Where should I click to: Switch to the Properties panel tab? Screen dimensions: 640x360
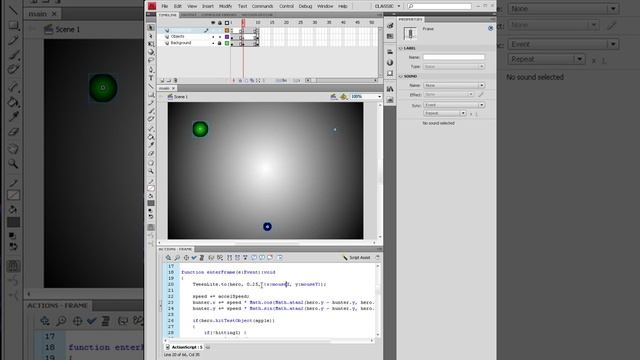[x=411, y=20]
